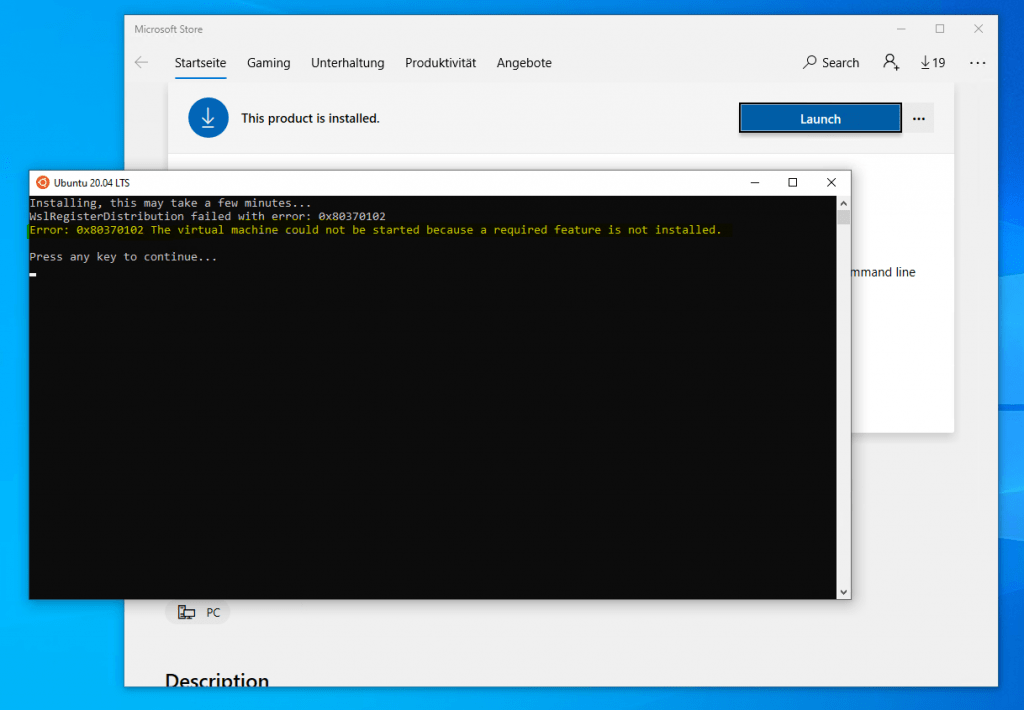The image size is (1024, 710).
Task: Click the Description heading
Action: tap(217, 680)
